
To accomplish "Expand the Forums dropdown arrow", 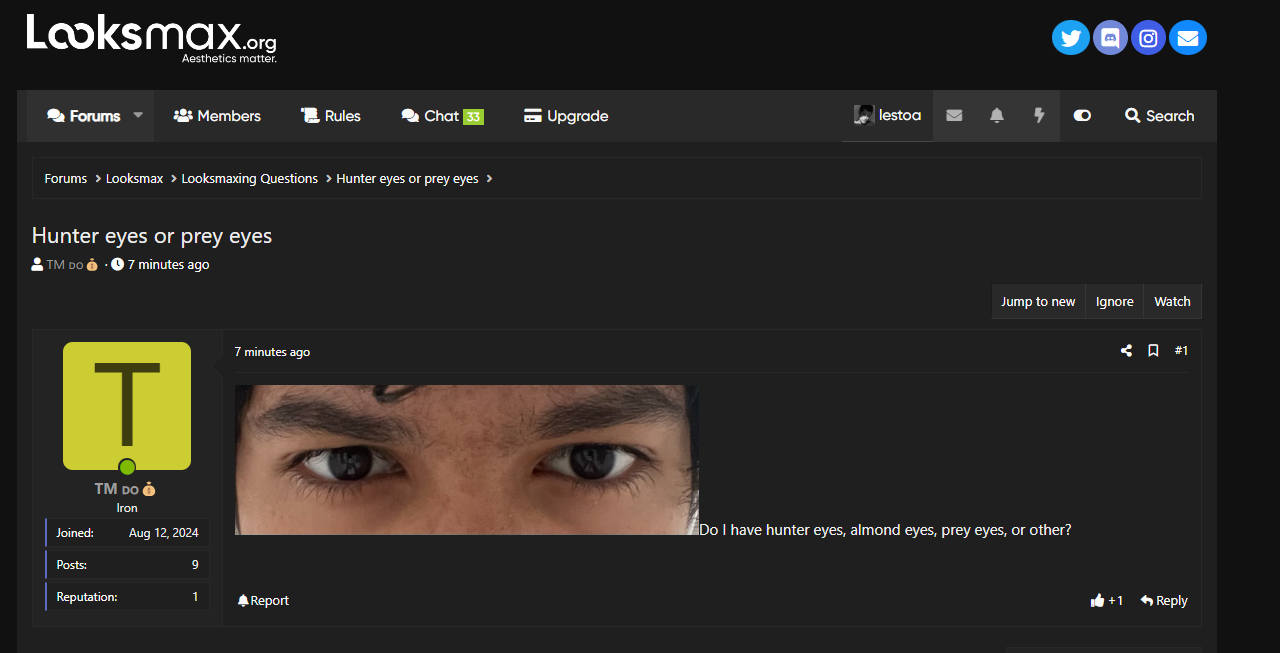I will pos(139,116).
